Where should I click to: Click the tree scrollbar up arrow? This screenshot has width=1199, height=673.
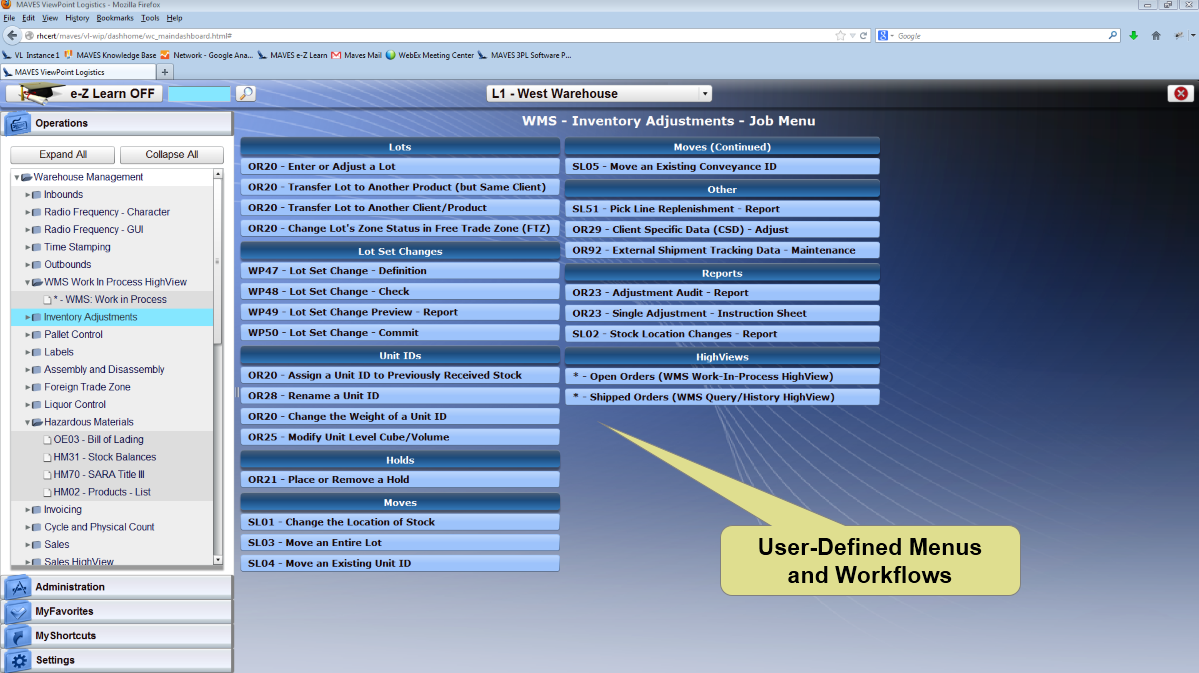pyautogui.click(x=218, y=174)
